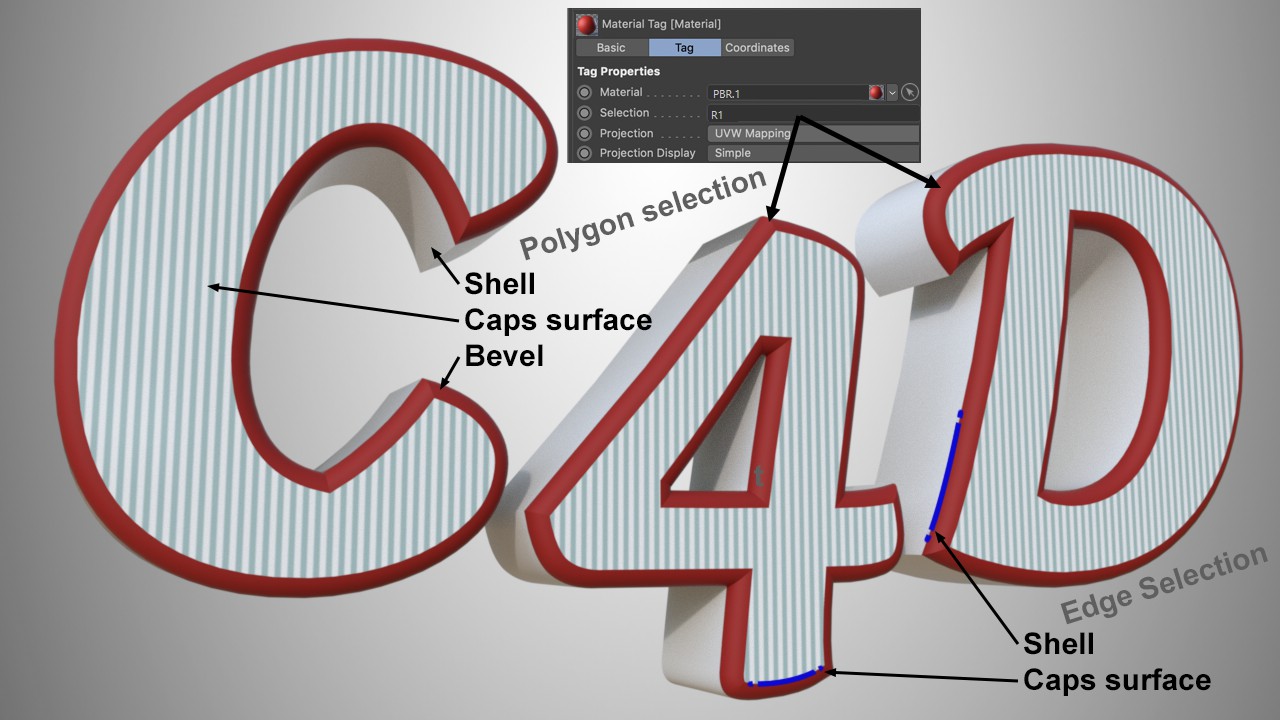The height and width of the screenshot is (720, 1280).
Task: Click the red sphere Material Tag header icon
Action: [x=586, y=24]
